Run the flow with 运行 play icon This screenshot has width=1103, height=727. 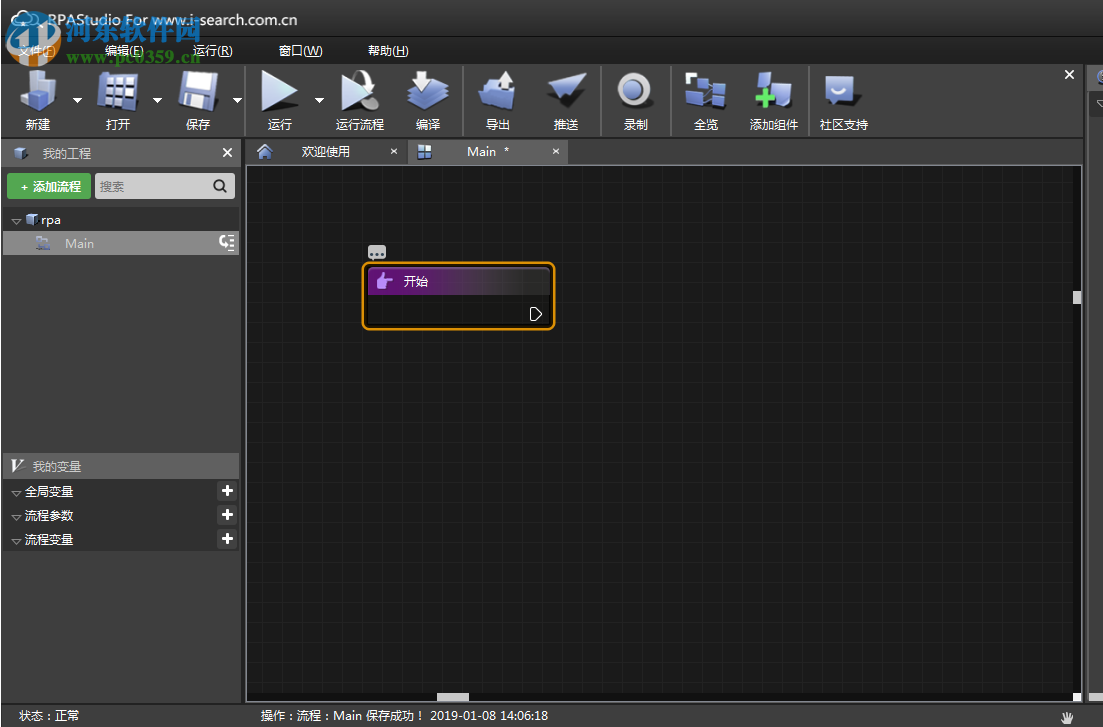point(280,93)
